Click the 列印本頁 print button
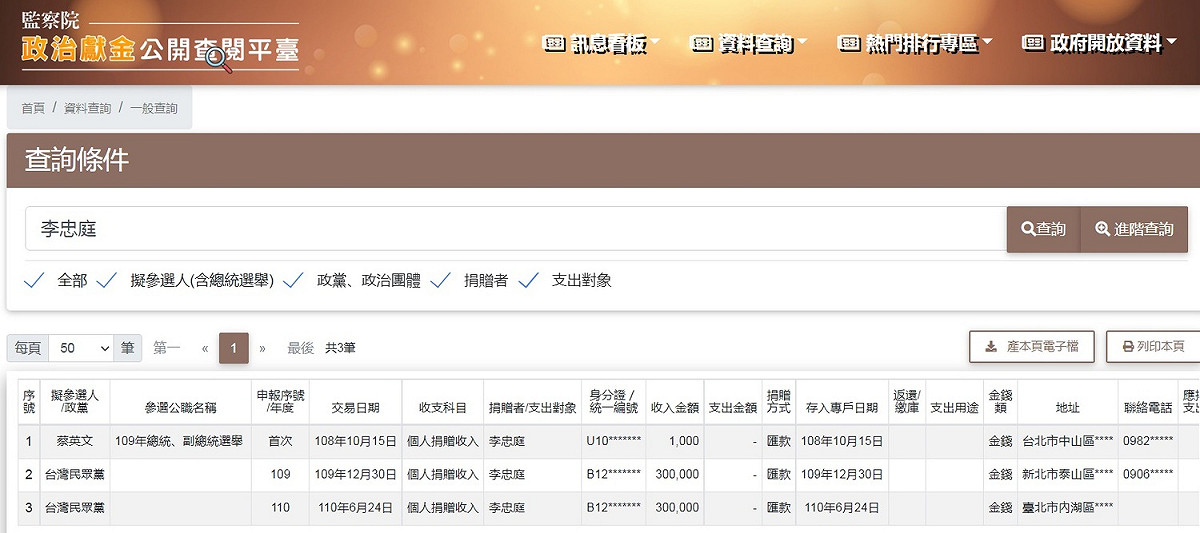 pyautogui.click(x=1153, y=347)
